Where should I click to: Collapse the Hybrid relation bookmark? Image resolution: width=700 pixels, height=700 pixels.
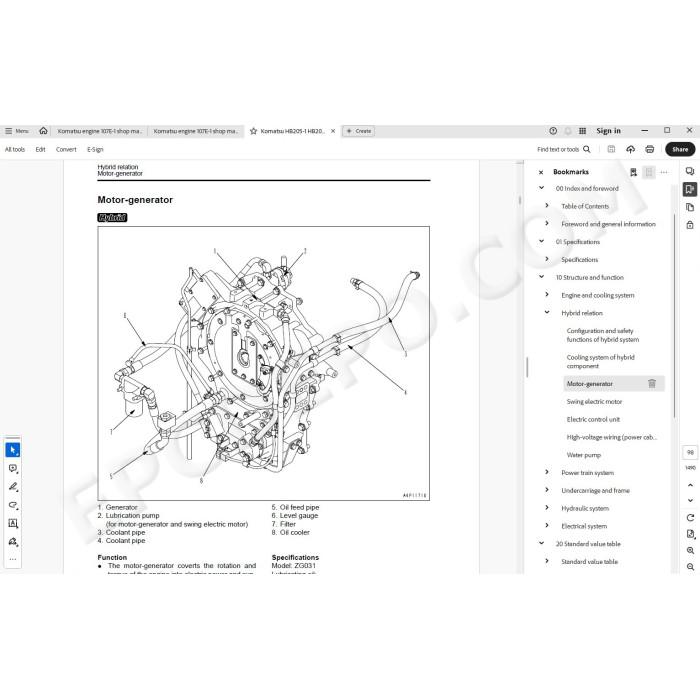pos(547,312)
